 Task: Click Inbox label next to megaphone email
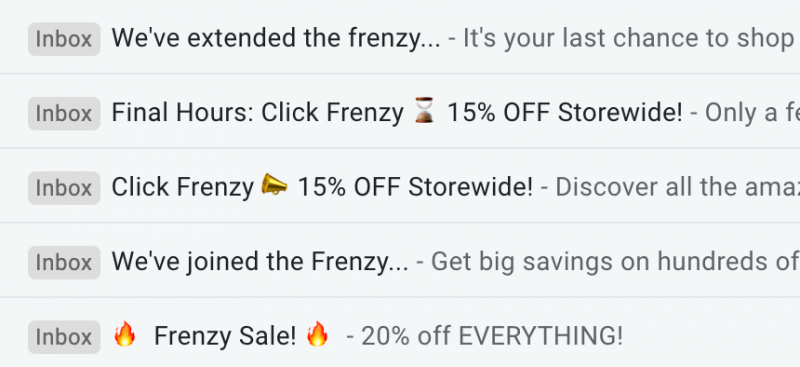pos(64,188)
